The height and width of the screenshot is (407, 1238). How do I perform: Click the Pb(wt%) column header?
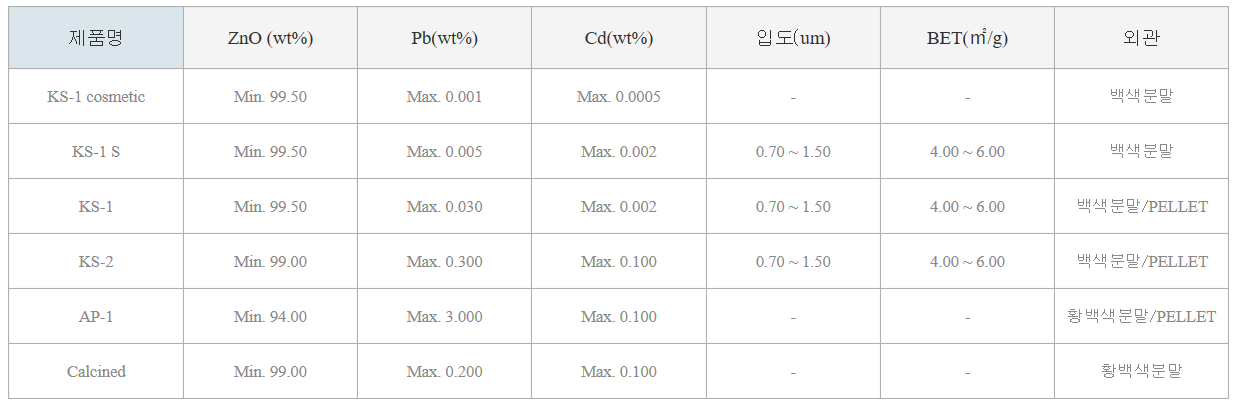click(x=444, y=38)
